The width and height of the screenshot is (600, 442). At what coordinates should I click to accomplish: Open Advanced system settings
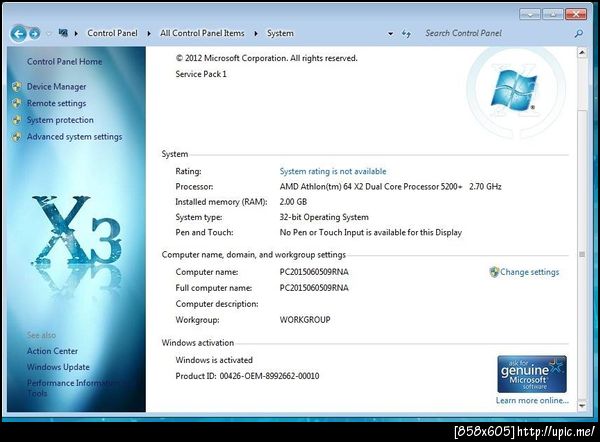74,137
